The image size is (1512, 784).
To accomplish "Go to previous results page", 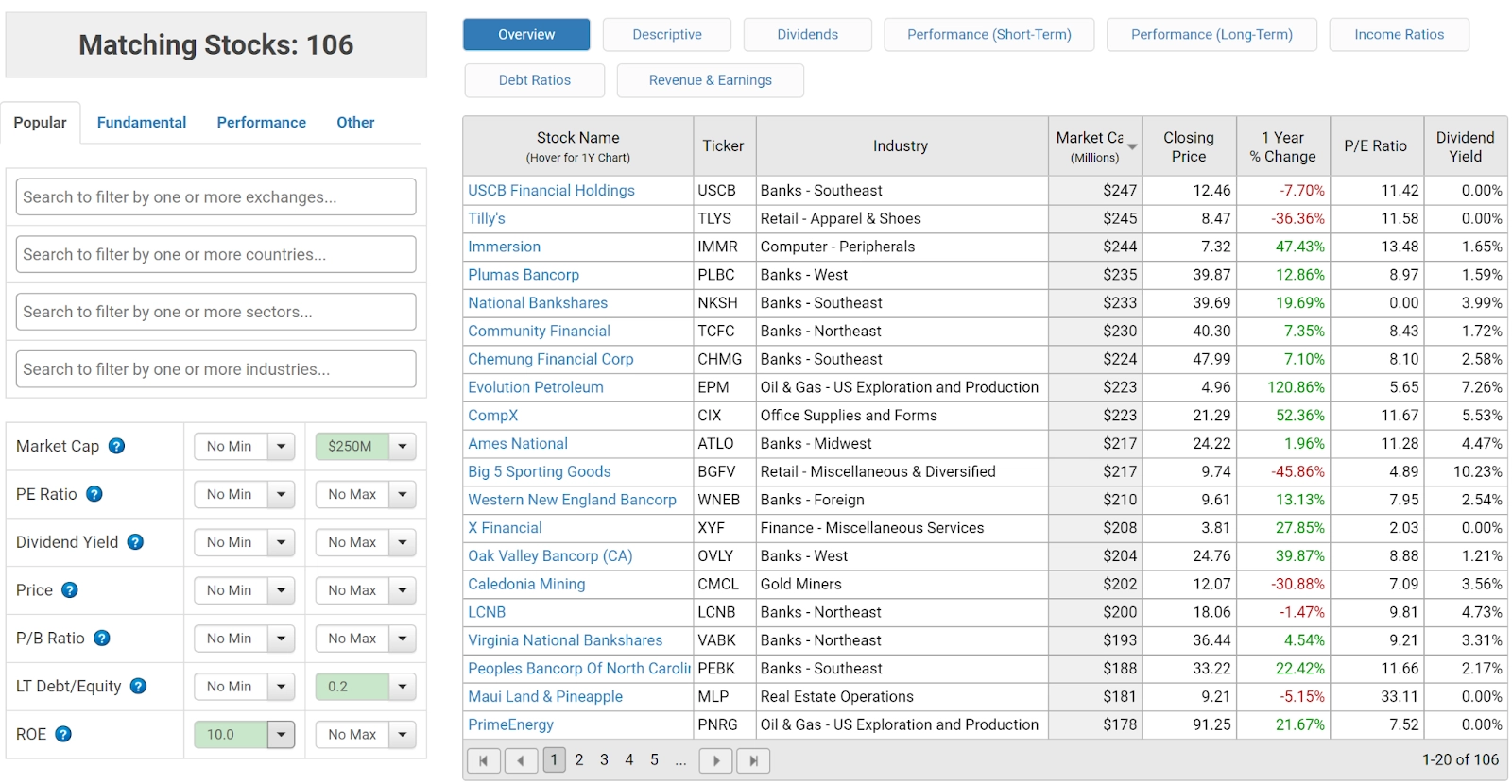I will pos(521,760).
